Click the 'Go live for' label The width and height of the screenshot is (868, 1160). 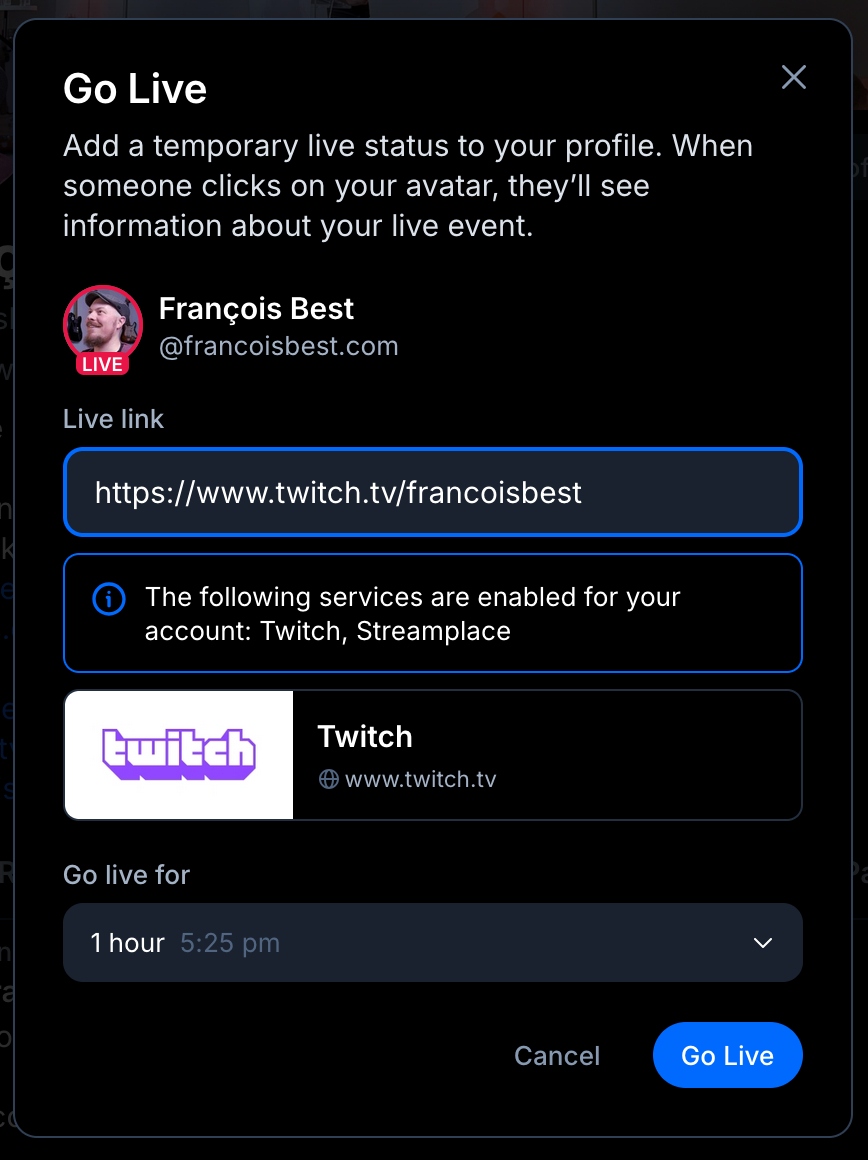(126, 874)
